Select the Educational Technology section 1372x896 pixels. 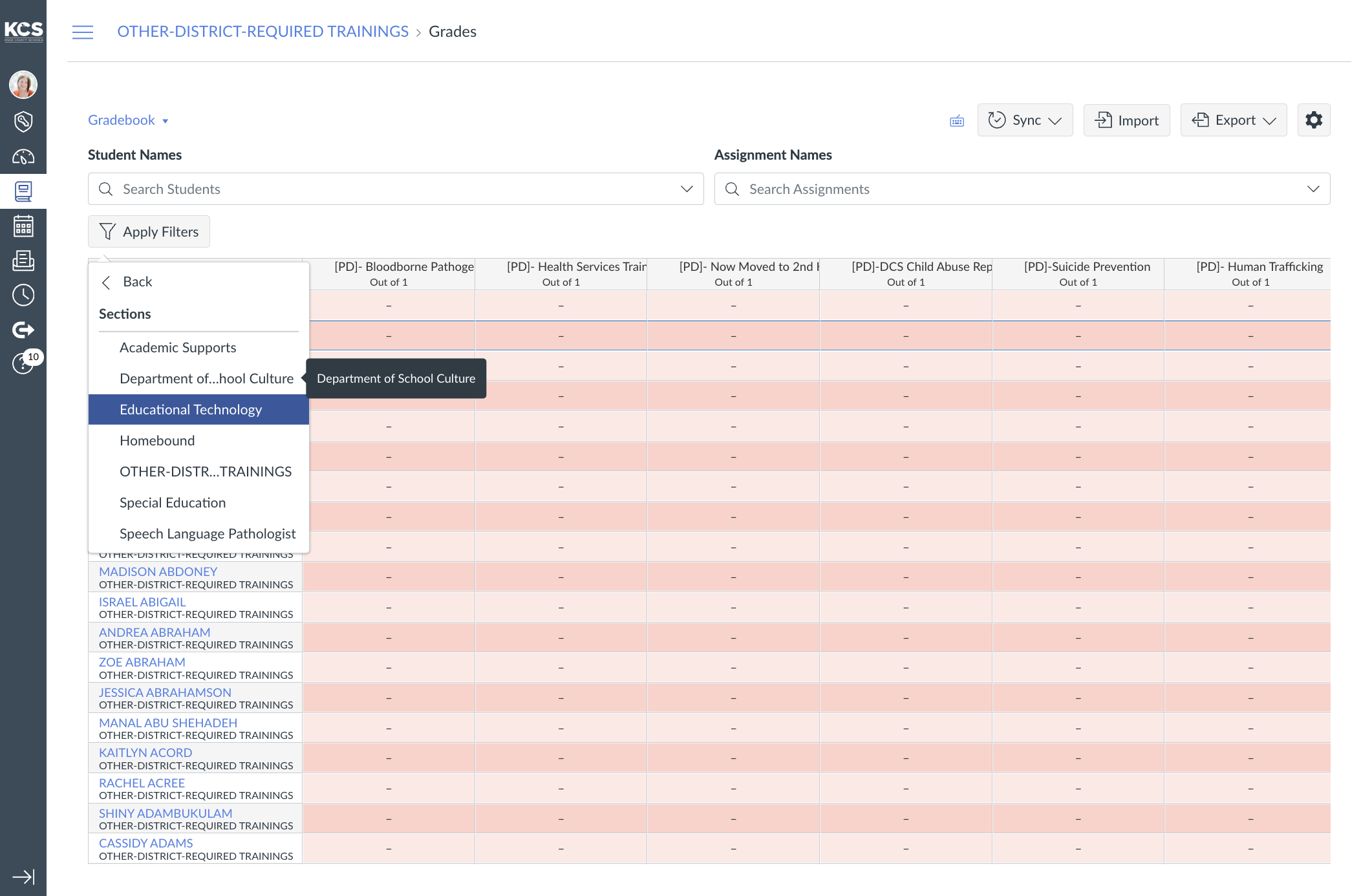pyautogui.click(x=198, y=410)
